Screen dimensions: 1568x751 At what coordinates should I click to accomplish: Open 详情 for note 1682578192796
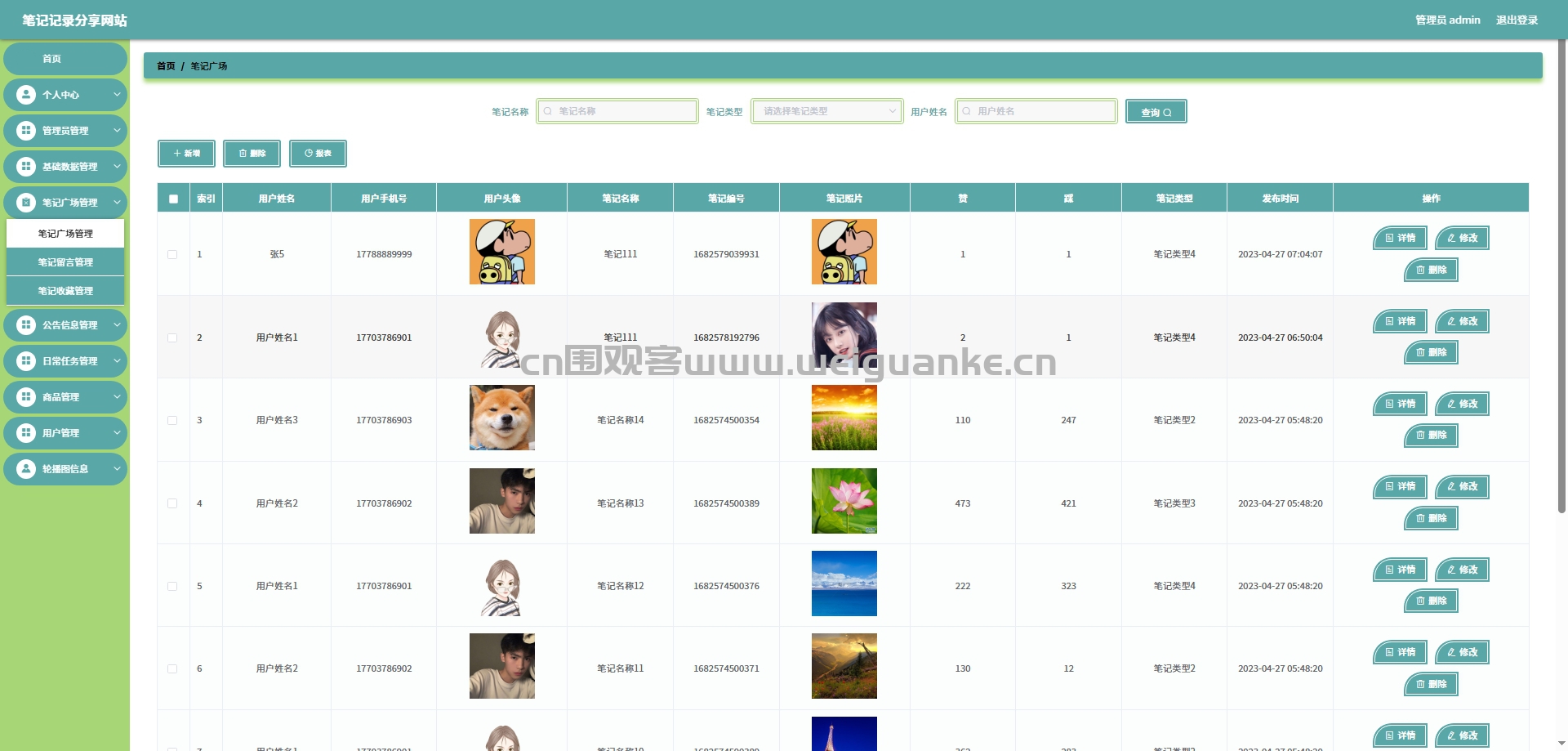[x=1400, y=321]
